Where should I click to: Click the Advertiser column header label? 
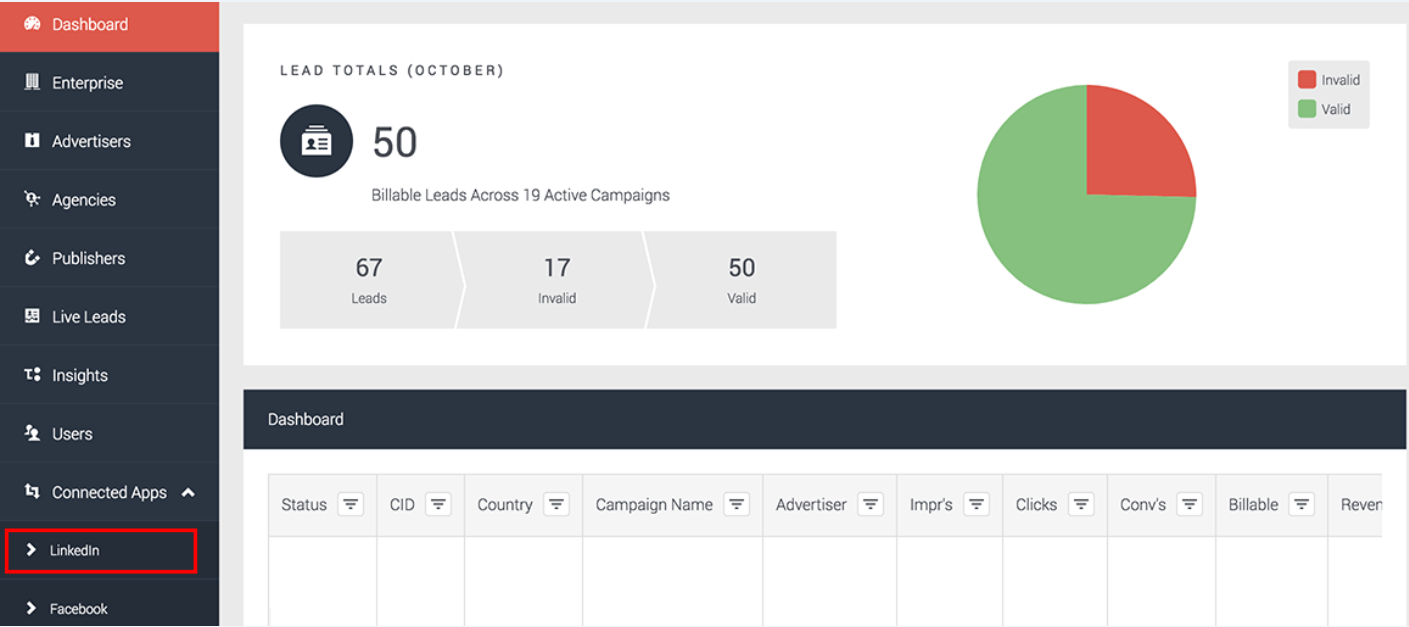(x=811, y=505)
